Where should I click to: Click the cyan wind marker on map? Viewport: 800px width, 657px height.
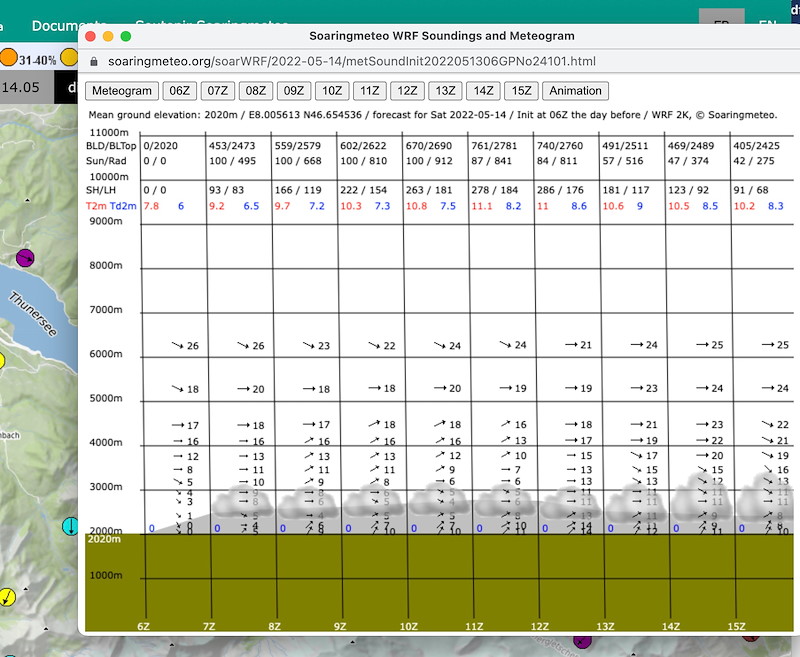click(70, 526)
